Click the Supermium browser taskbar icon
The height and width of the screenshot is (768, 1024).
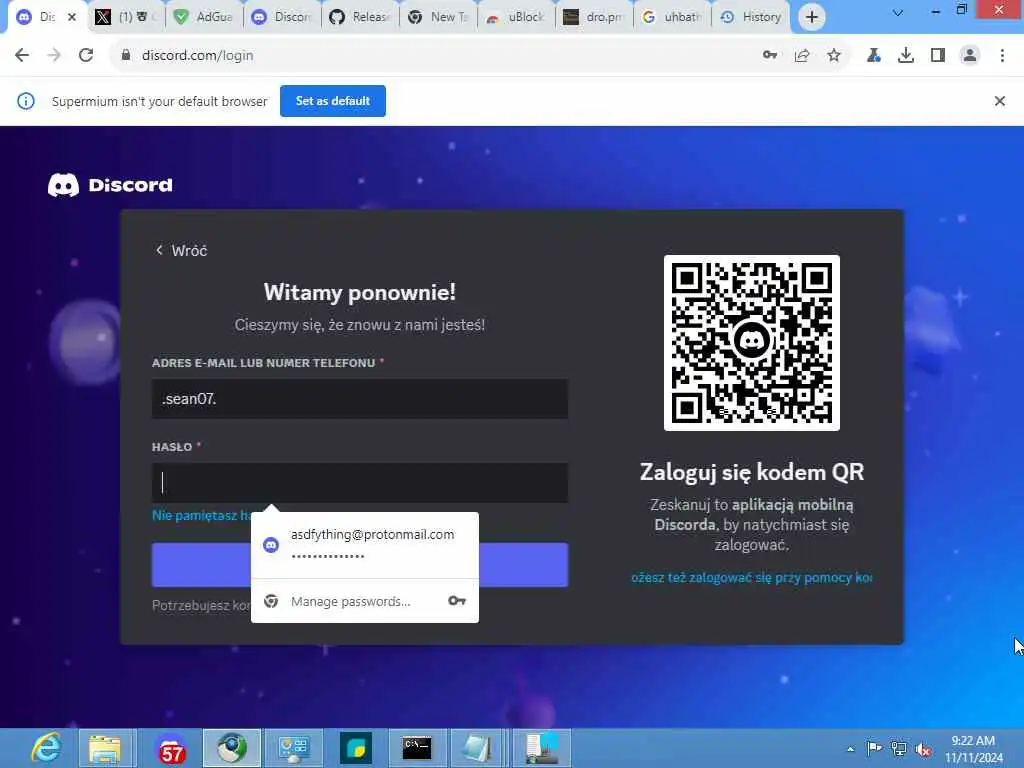[x=232, y=748]
